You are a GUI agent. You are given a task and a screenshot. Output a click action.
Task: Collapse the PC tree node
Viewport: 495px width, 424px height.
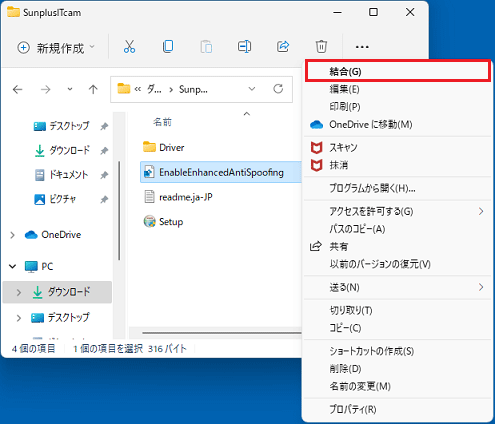(x=13, y=266)
